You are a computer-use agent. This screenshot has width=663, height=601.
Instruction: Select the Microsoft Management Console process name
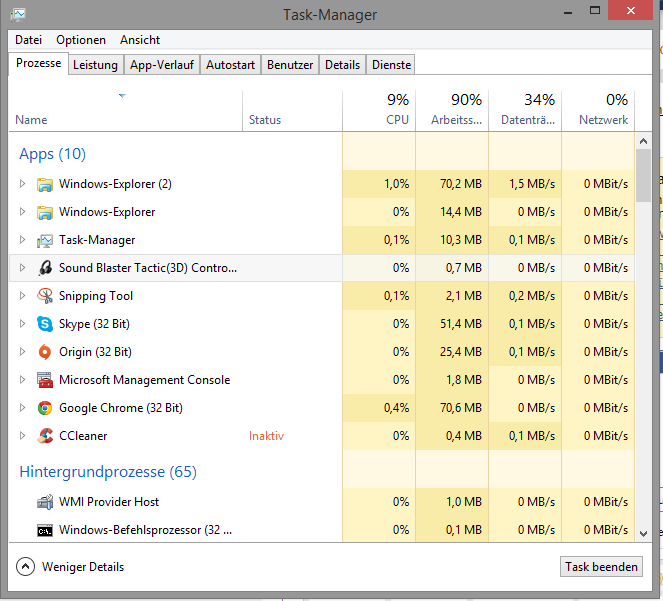coord(145,380)
